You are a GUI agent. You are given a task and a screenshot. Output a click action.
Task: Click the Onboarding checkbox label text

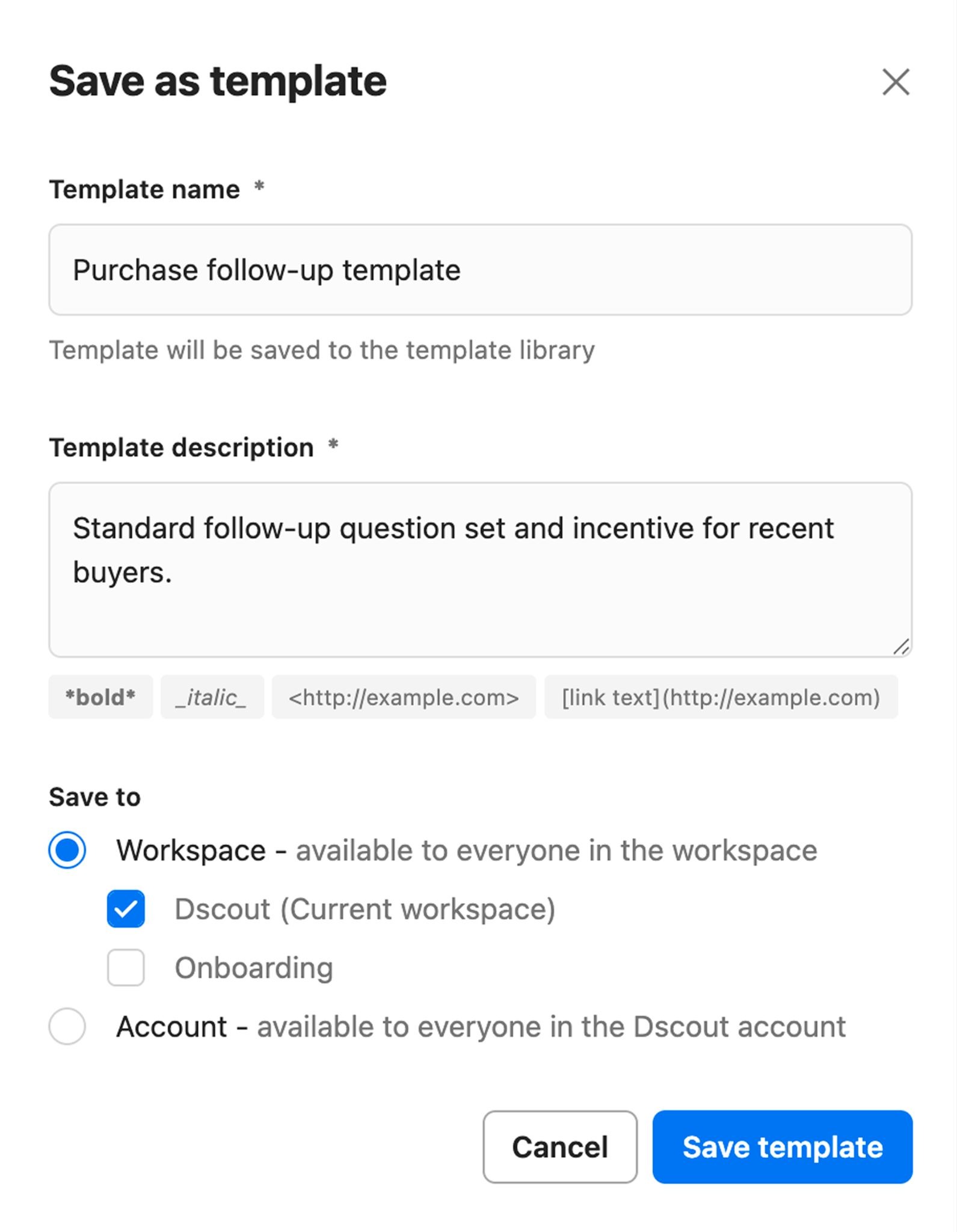253,968
